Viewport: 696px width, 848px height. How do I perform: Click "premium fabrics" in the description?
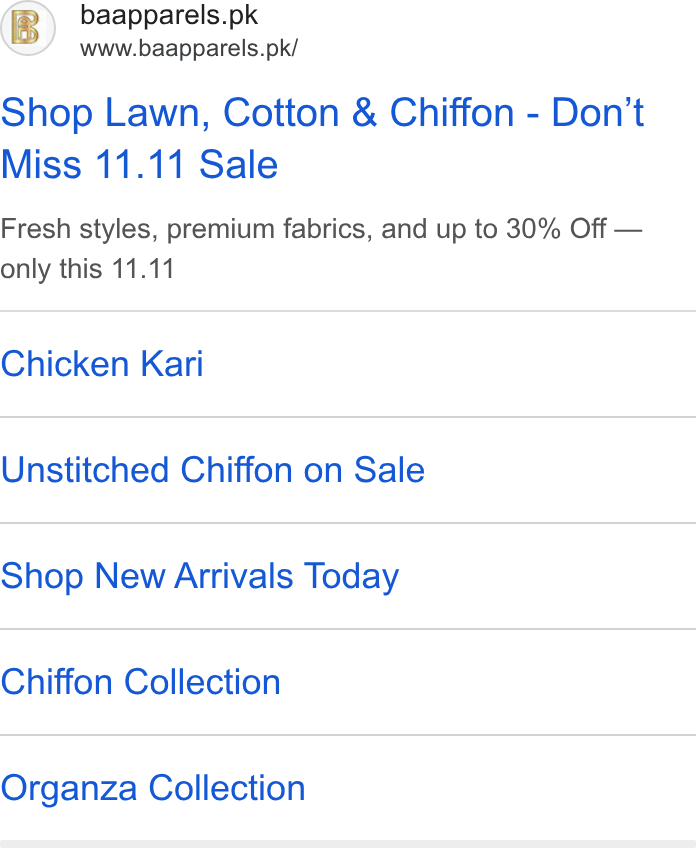[x=269, y=229]
